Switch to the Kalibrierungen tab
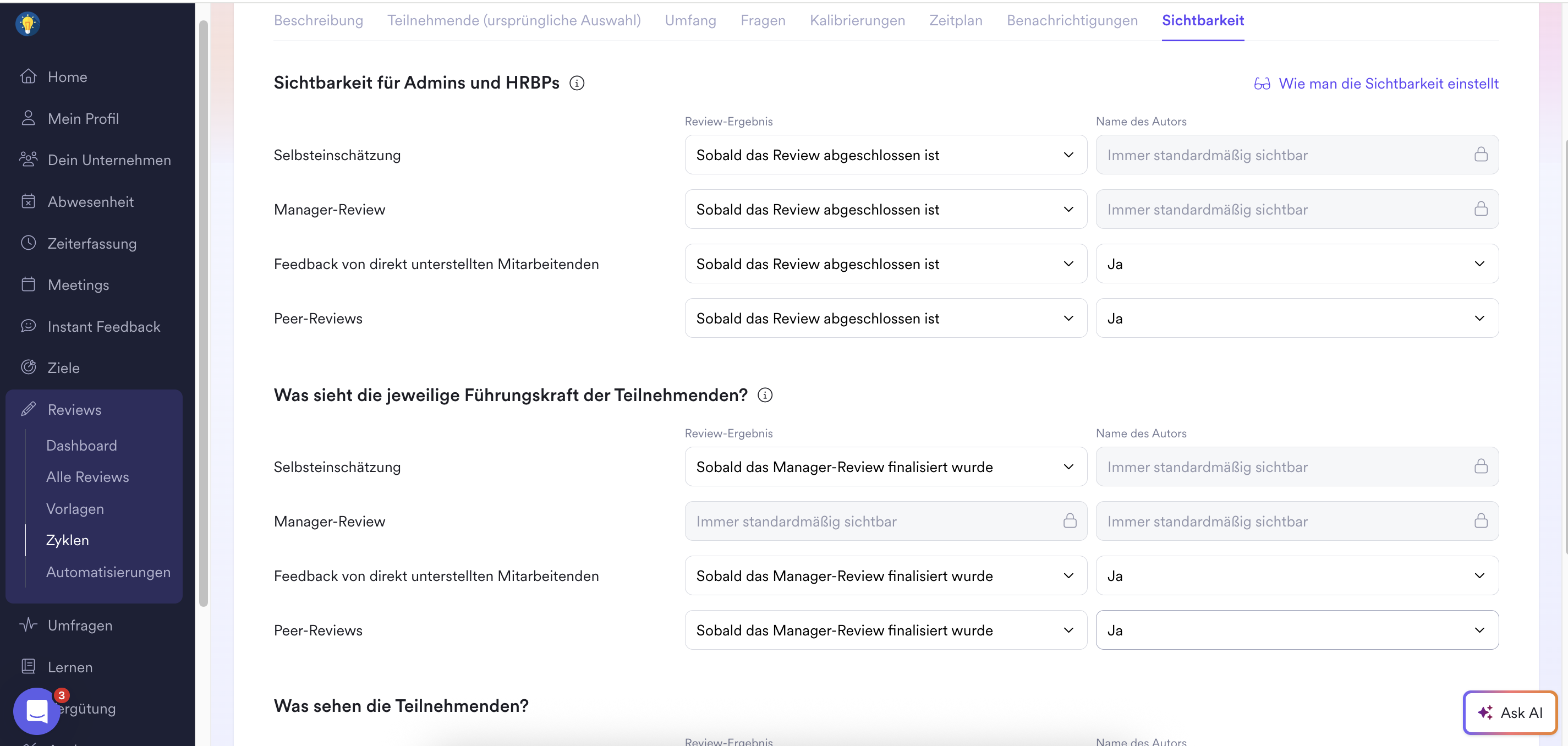The height and width of the screenshot is (746, 1568). point(857,21)
